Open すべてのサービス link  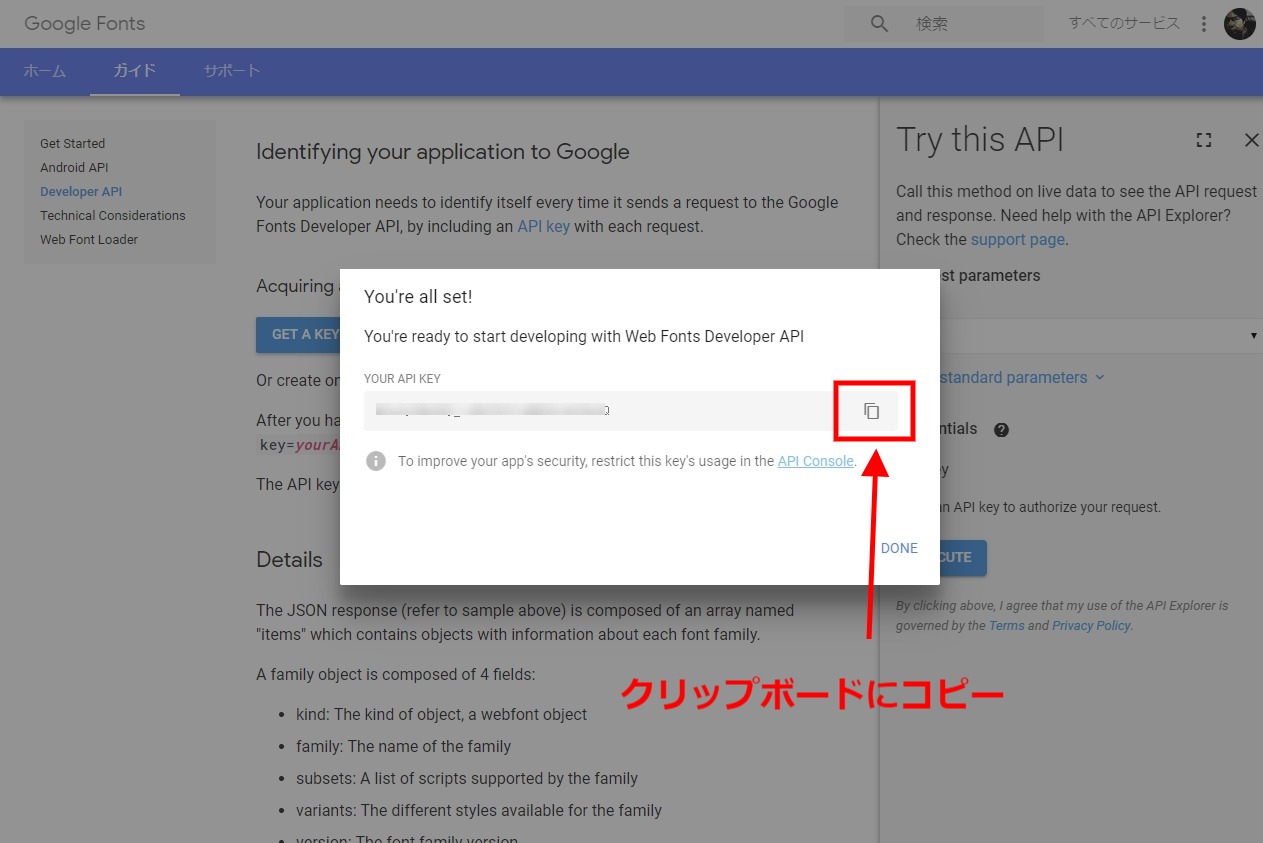click(x=1124, y=23)
